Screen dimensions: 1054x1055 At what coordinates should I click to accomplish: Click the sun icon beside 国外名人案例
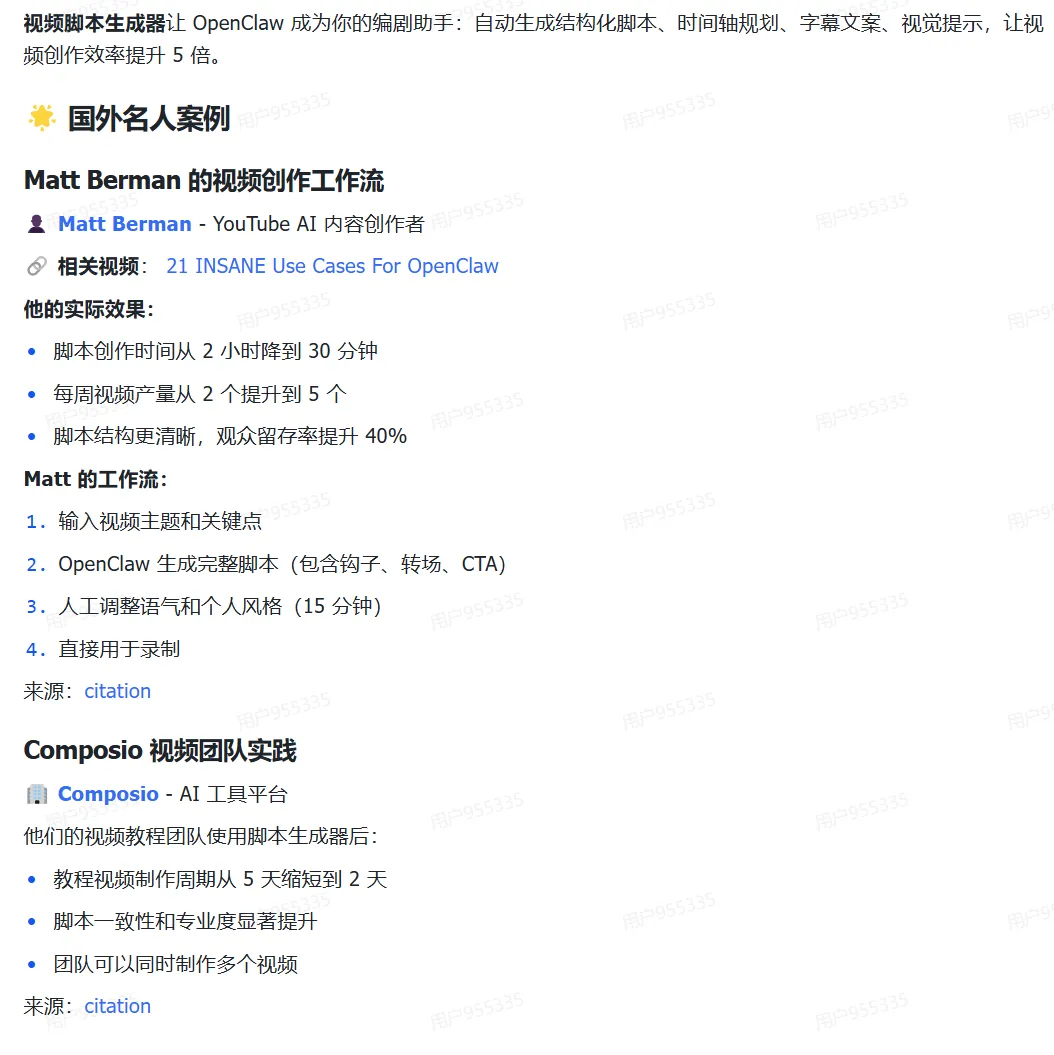pos(42,118)
